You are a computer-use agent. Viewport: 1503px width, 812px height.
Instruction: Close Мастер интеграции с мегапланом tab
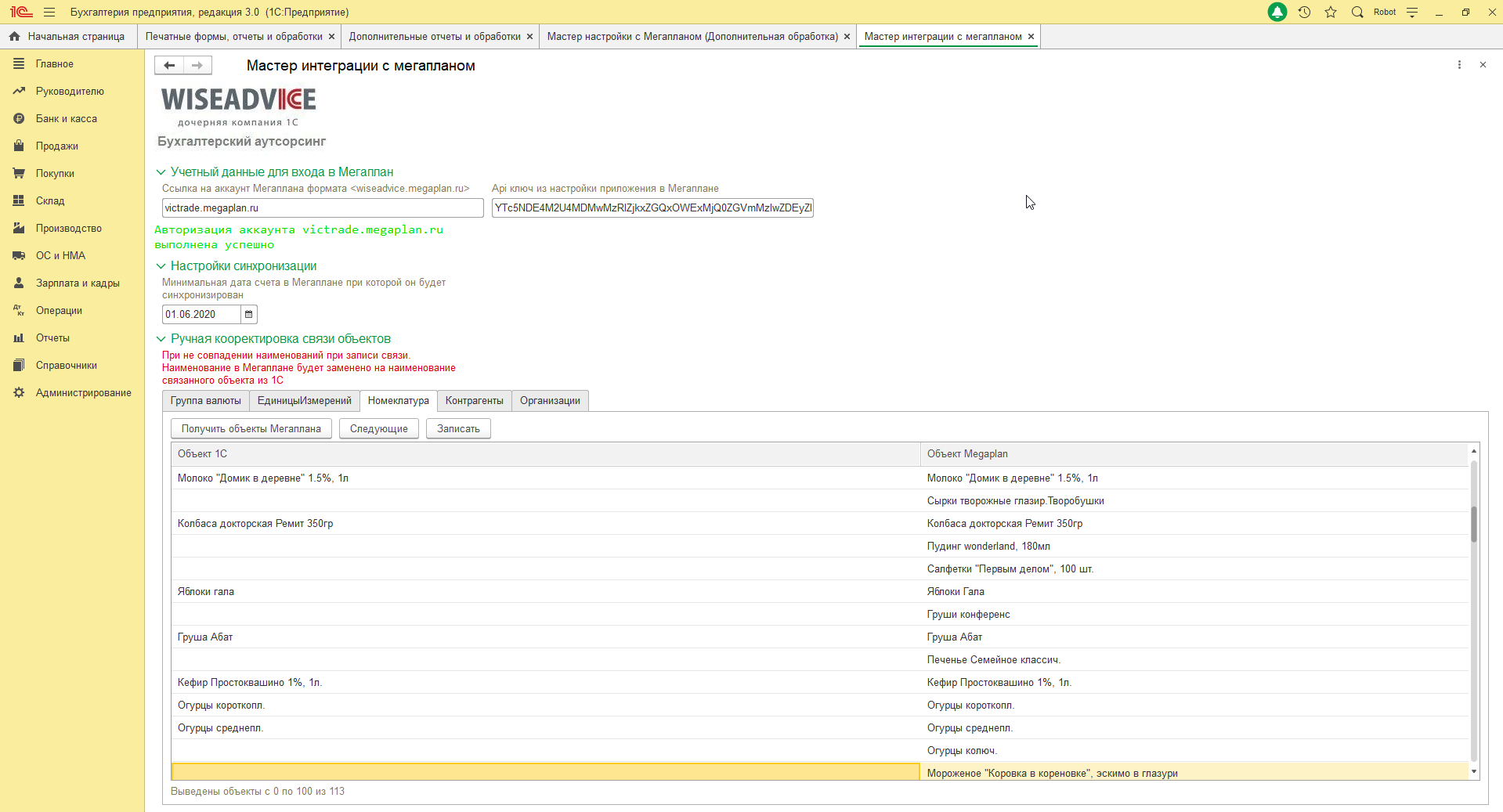click(1031, 36)
